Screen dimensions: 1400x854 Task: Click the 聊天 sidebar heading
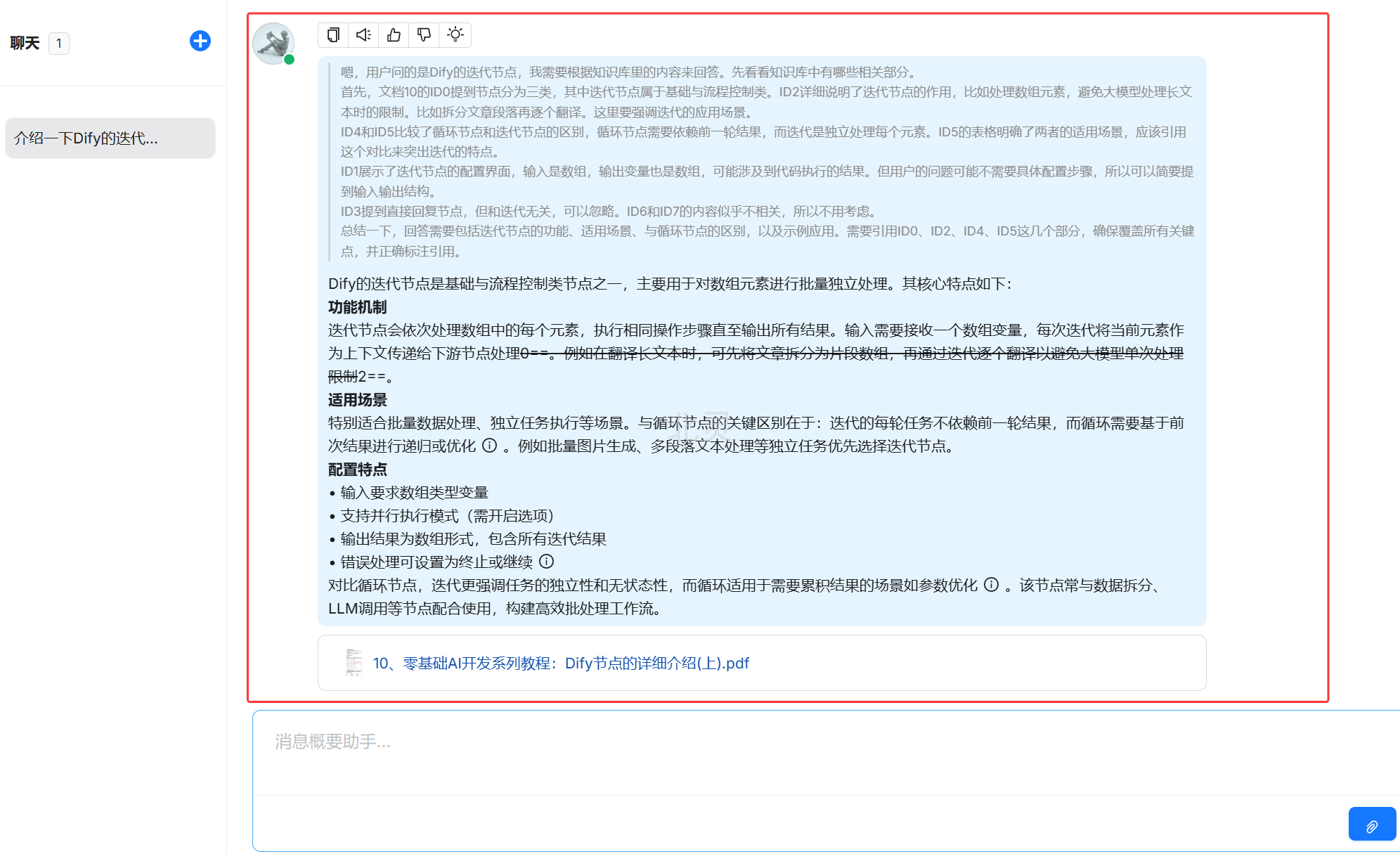(x=25, y=43)
